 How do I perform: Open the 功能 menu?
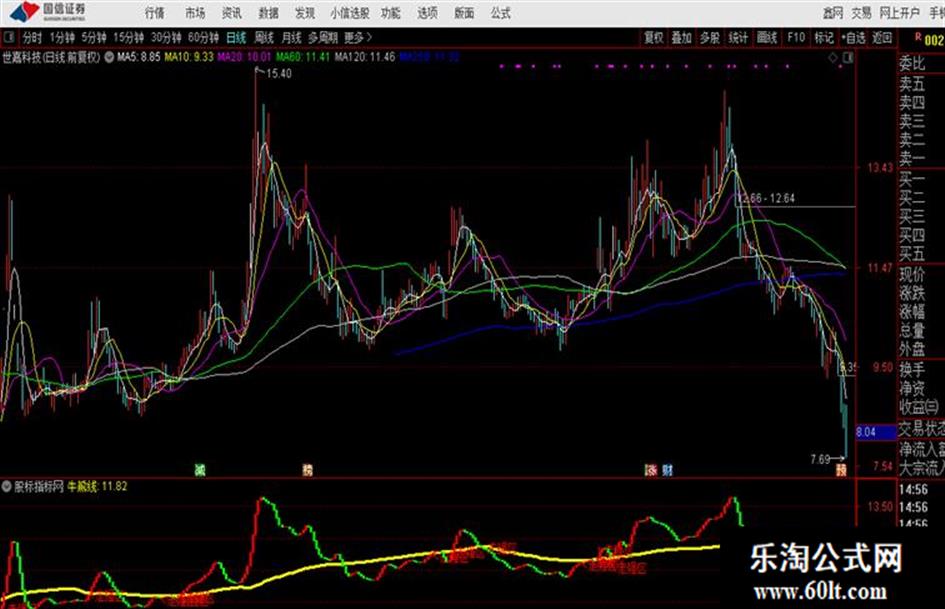coord(391,13)
